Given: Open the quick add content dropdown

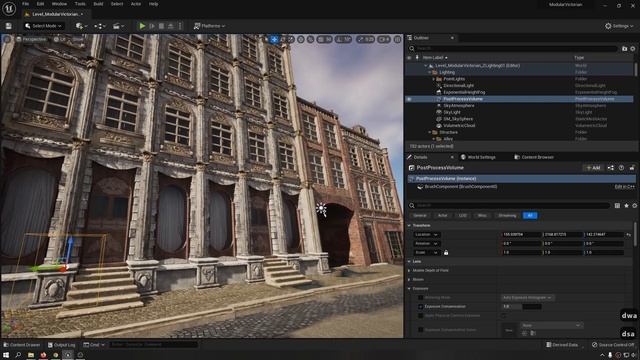Looking at the screenshot, I should tap(80, 26).
